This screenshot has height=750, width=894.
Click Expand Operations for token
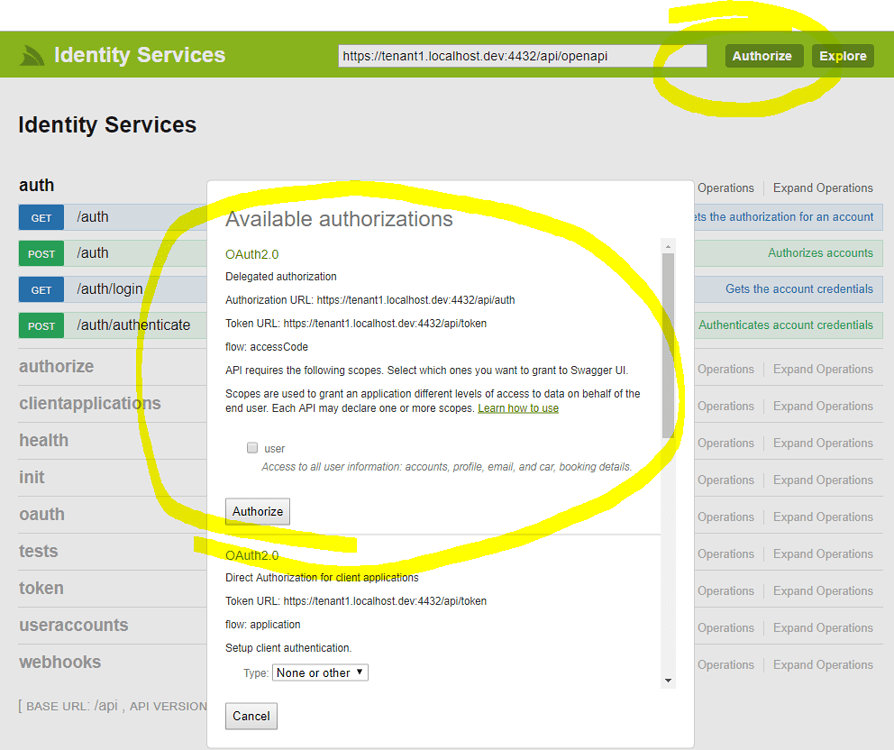[x=823, y=591]
